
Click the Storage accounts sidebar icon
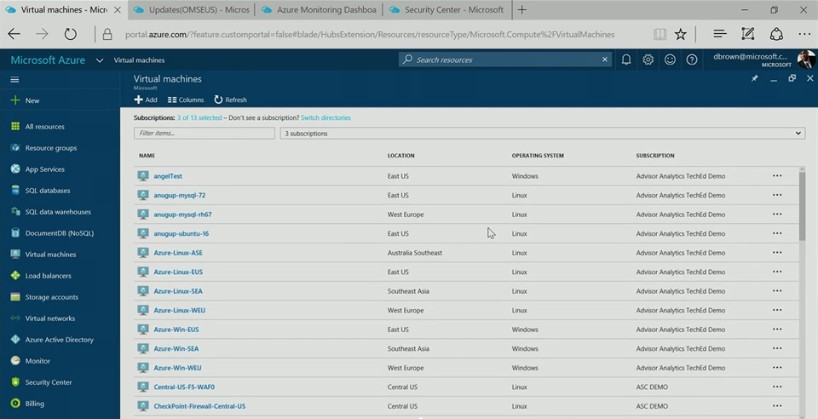(x=15, y=297)
